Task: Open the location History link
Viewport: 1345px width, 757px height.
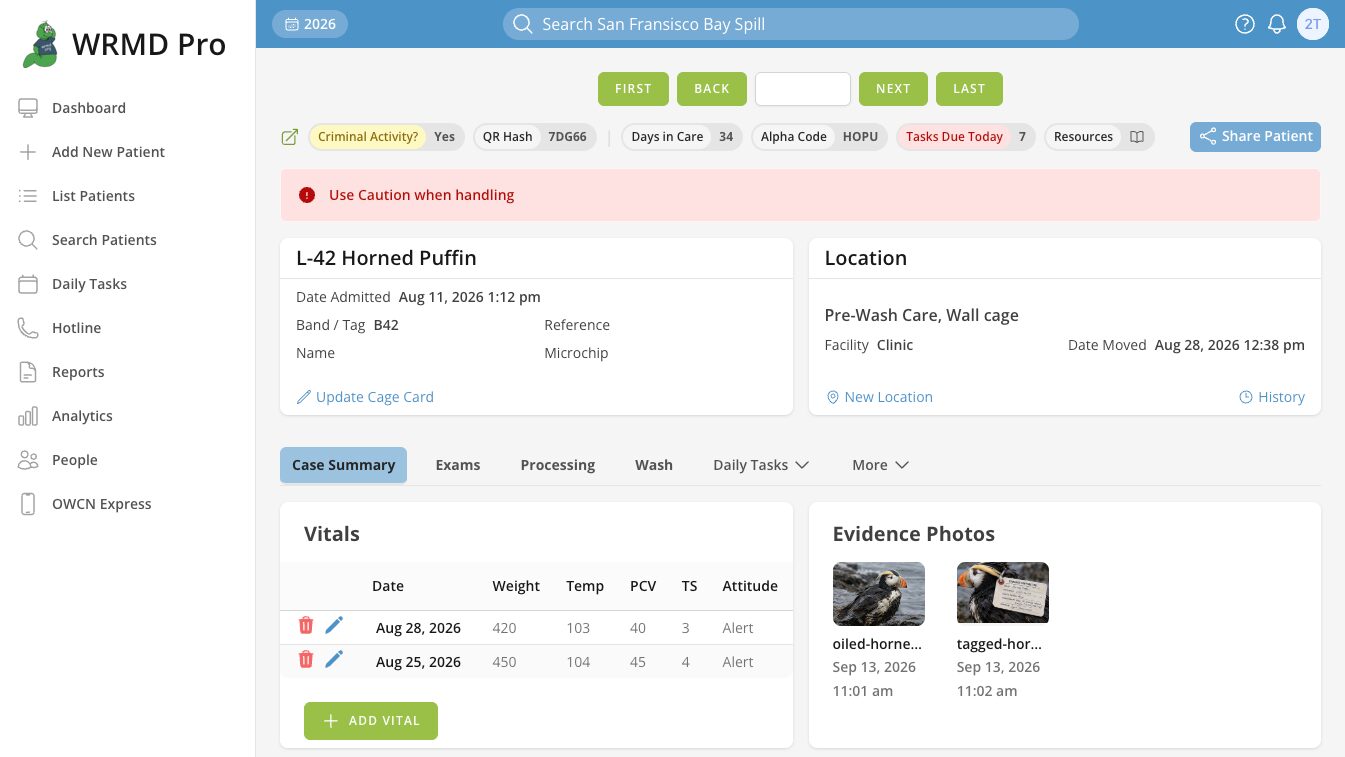Action: click(1272, 397)
